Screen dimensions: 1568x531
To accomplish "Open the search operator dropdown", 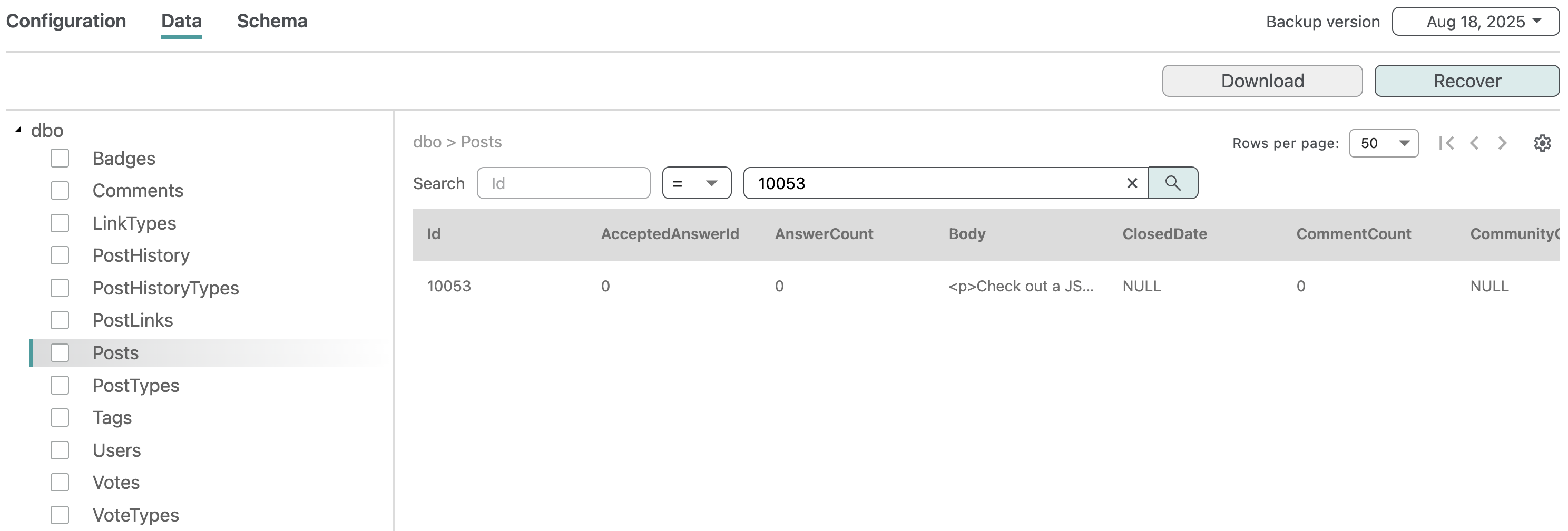I will (697, 183).
